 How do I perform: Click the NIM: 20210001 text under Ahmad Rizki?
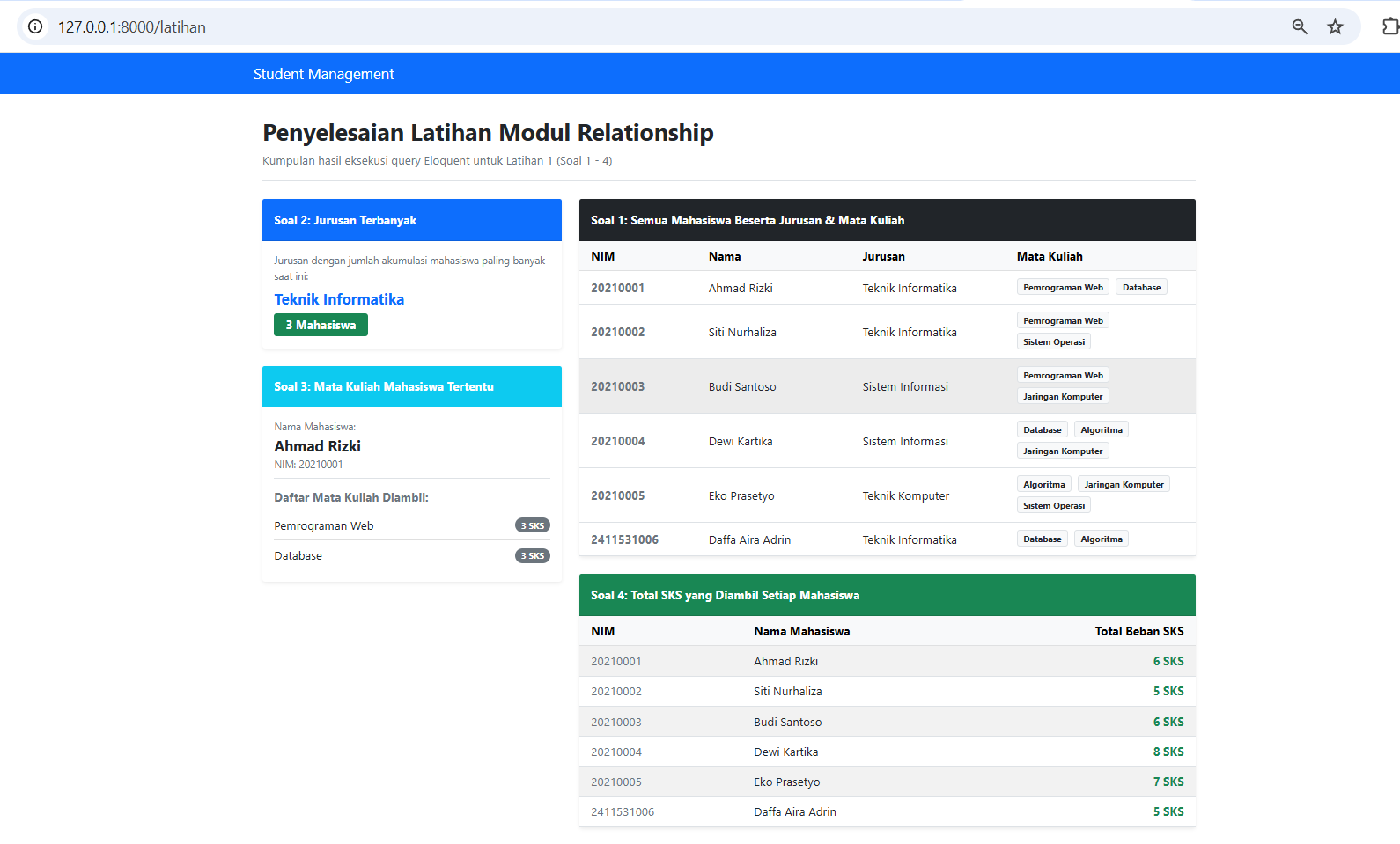pyautogui.click(x=308, y=465)
